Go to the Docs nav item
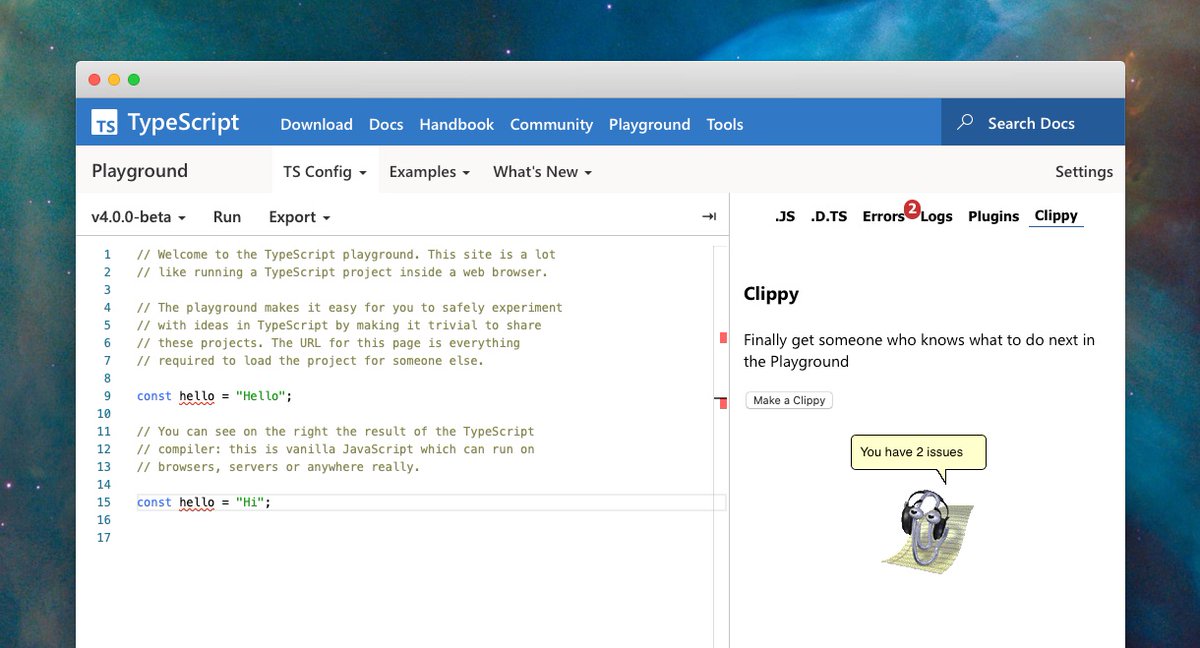Image resolution: width=1200 pixels, height=648 pixels. (x=386, y=124)
